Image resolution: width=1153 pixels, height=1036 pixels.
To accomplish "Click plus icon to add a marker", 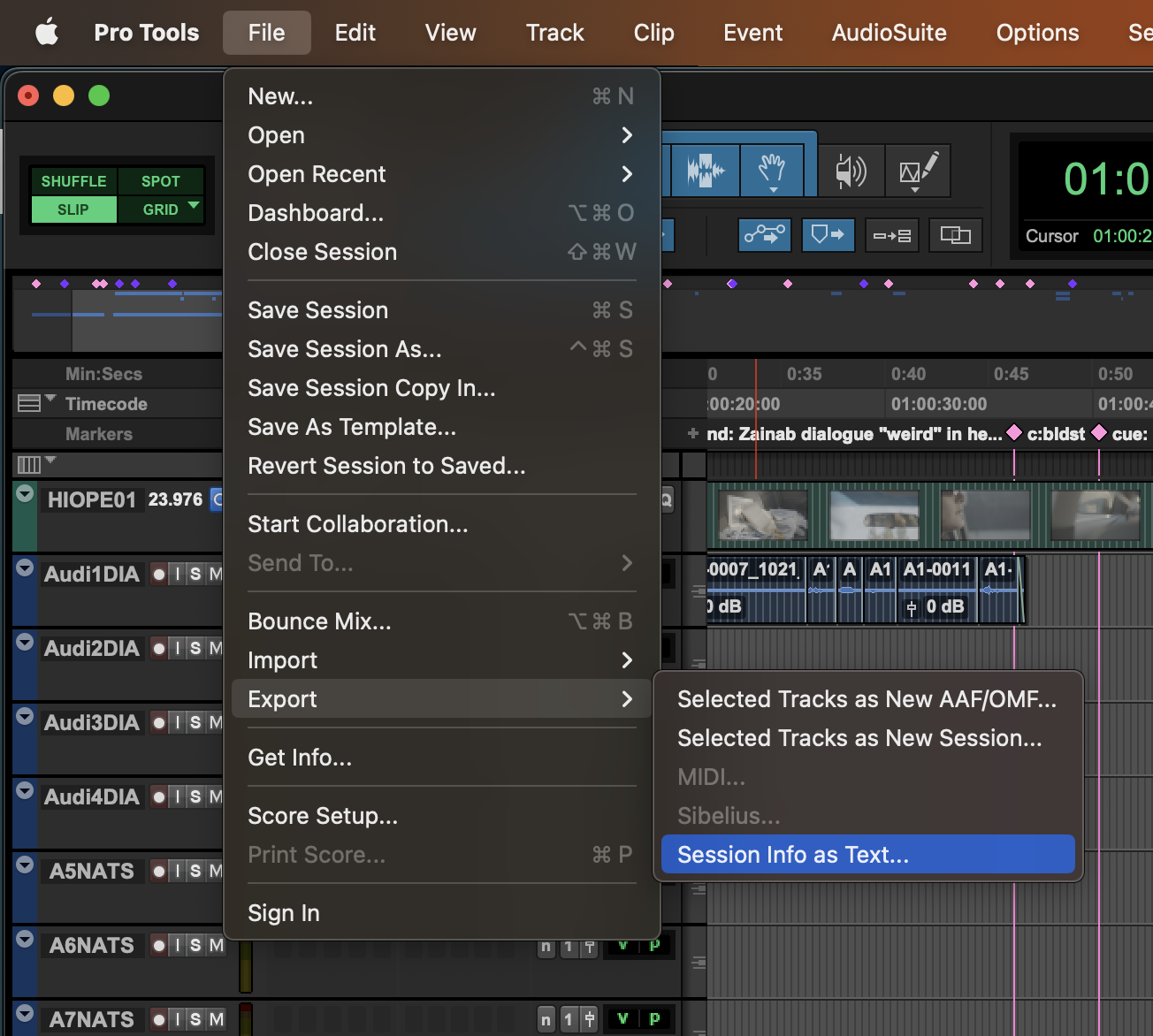I will (x=693, y=433).
